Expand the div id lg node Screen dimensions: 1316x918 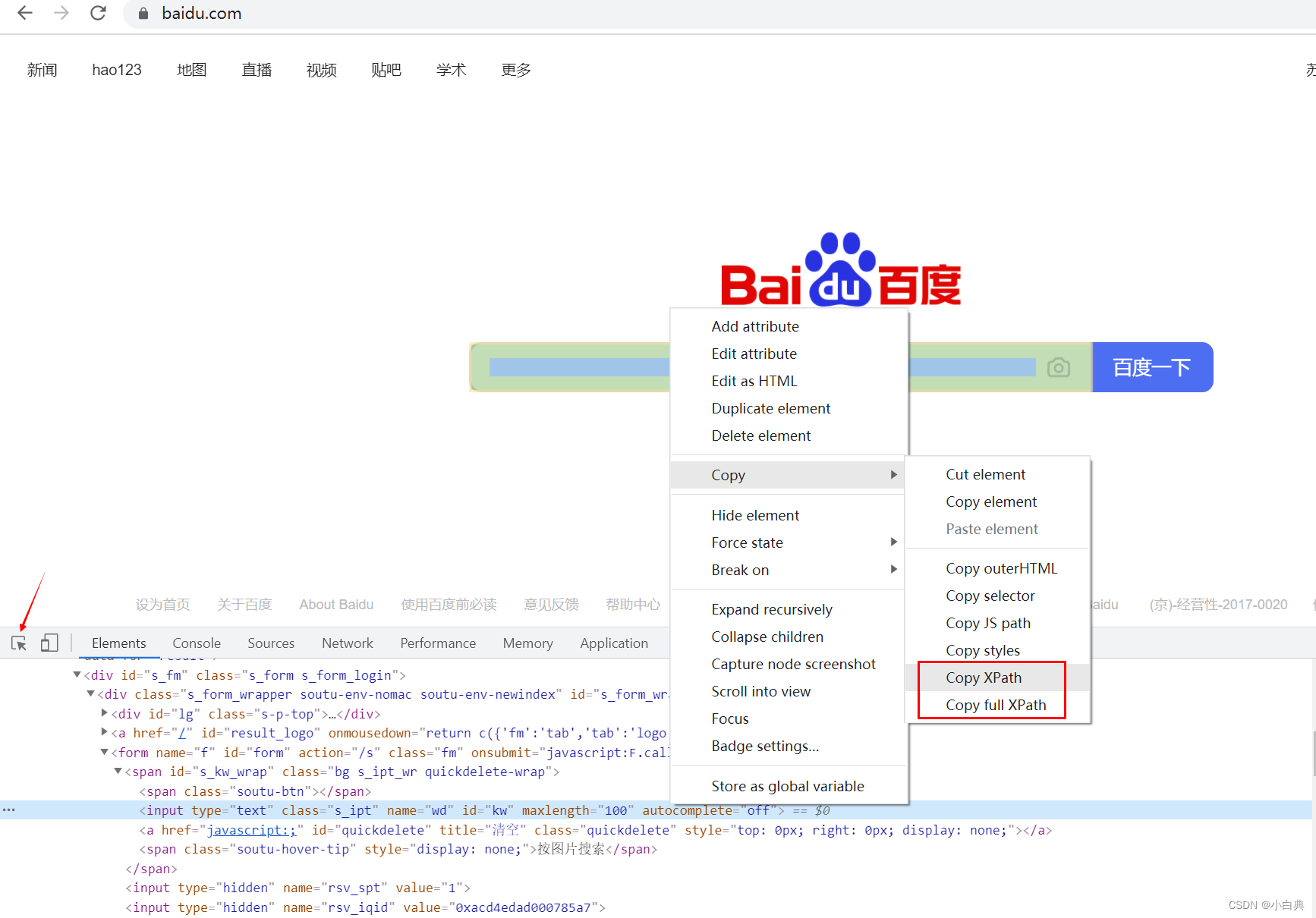(104, 713)
